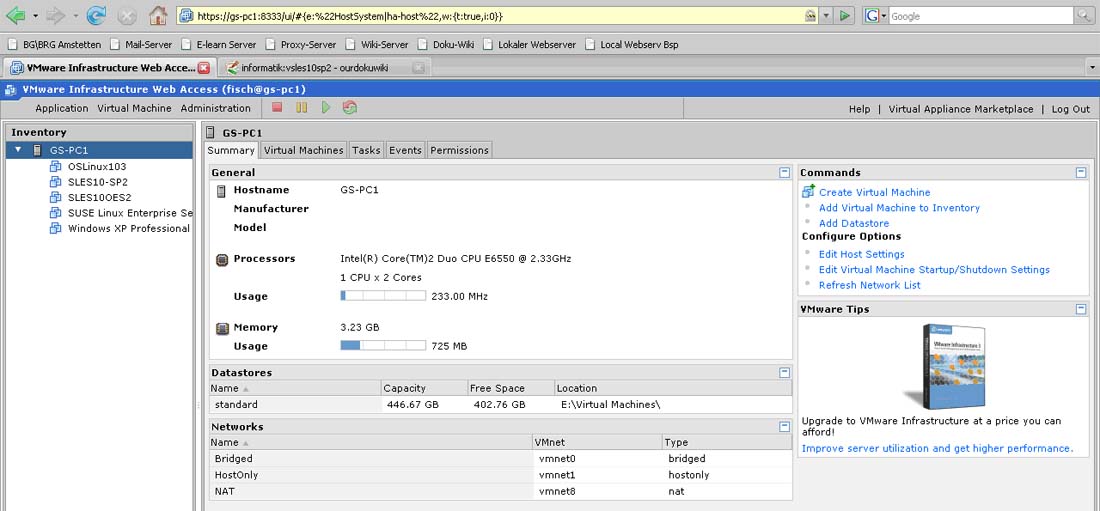Screen dimensions: 1100x511
Task: Open the browser tab list dropdown
Action: pos(1092,68)
